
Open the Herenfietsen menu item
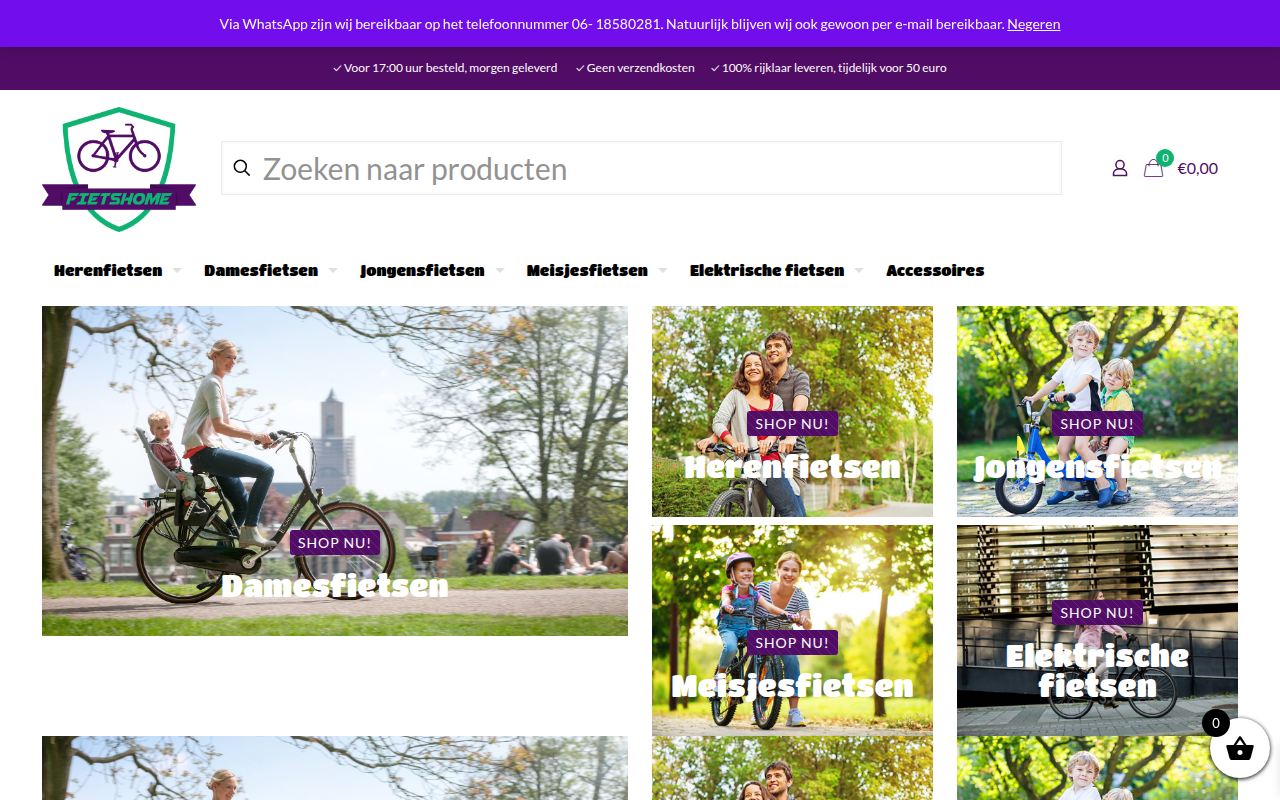click(x=108, y=270)
